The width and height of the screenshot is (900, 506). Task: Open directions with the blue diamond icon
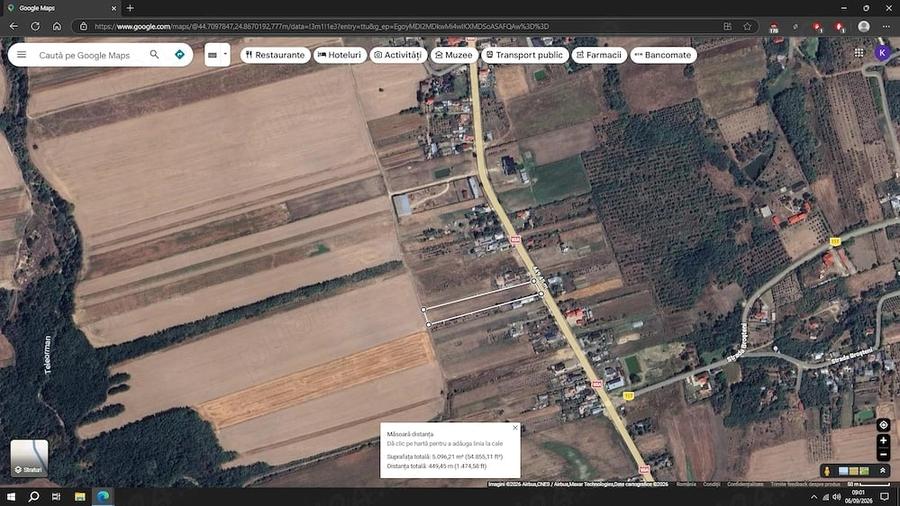pyautogui.click(x=180, y=55)
